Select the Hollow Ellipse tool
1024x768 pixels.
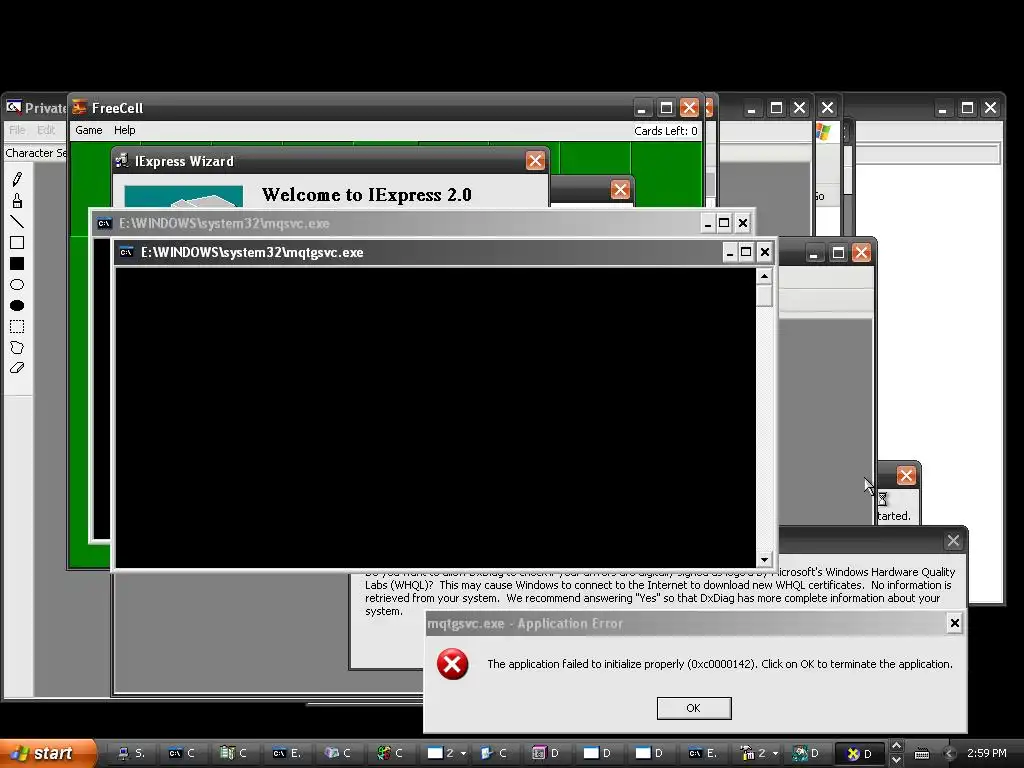pos(18,284)
